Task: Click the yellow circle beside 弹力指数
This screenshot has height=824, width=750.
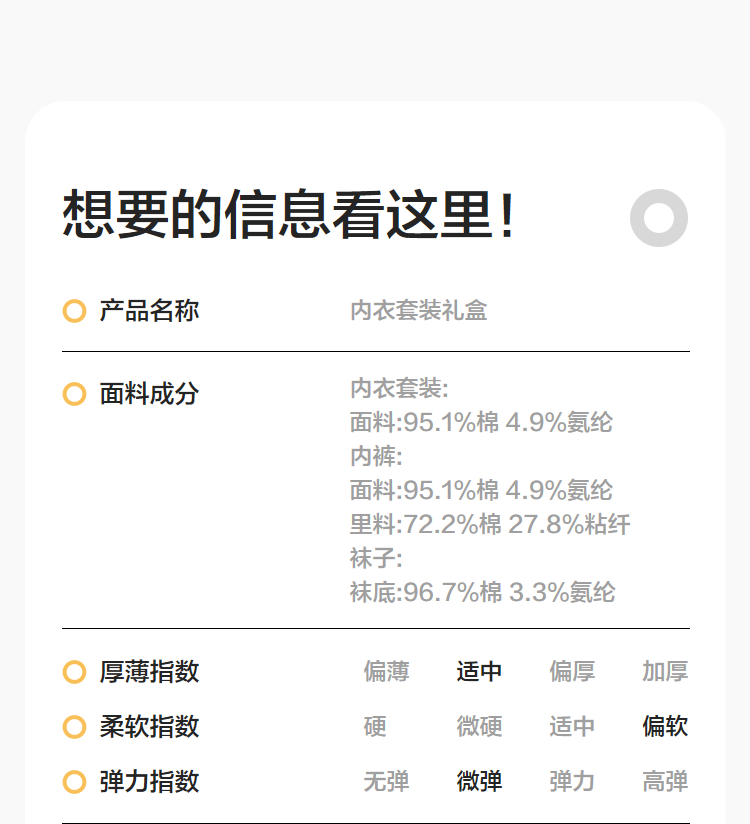Action: [x=74, y=782]
